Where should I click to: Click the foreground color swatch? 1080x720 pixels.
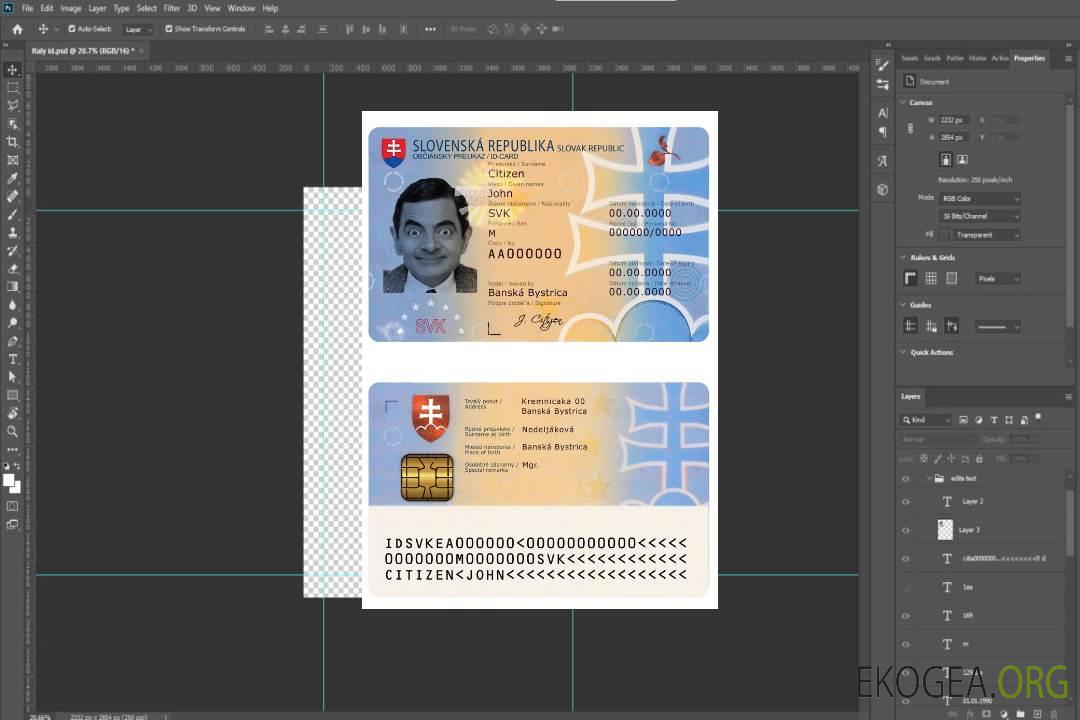(x=8, y=480)
